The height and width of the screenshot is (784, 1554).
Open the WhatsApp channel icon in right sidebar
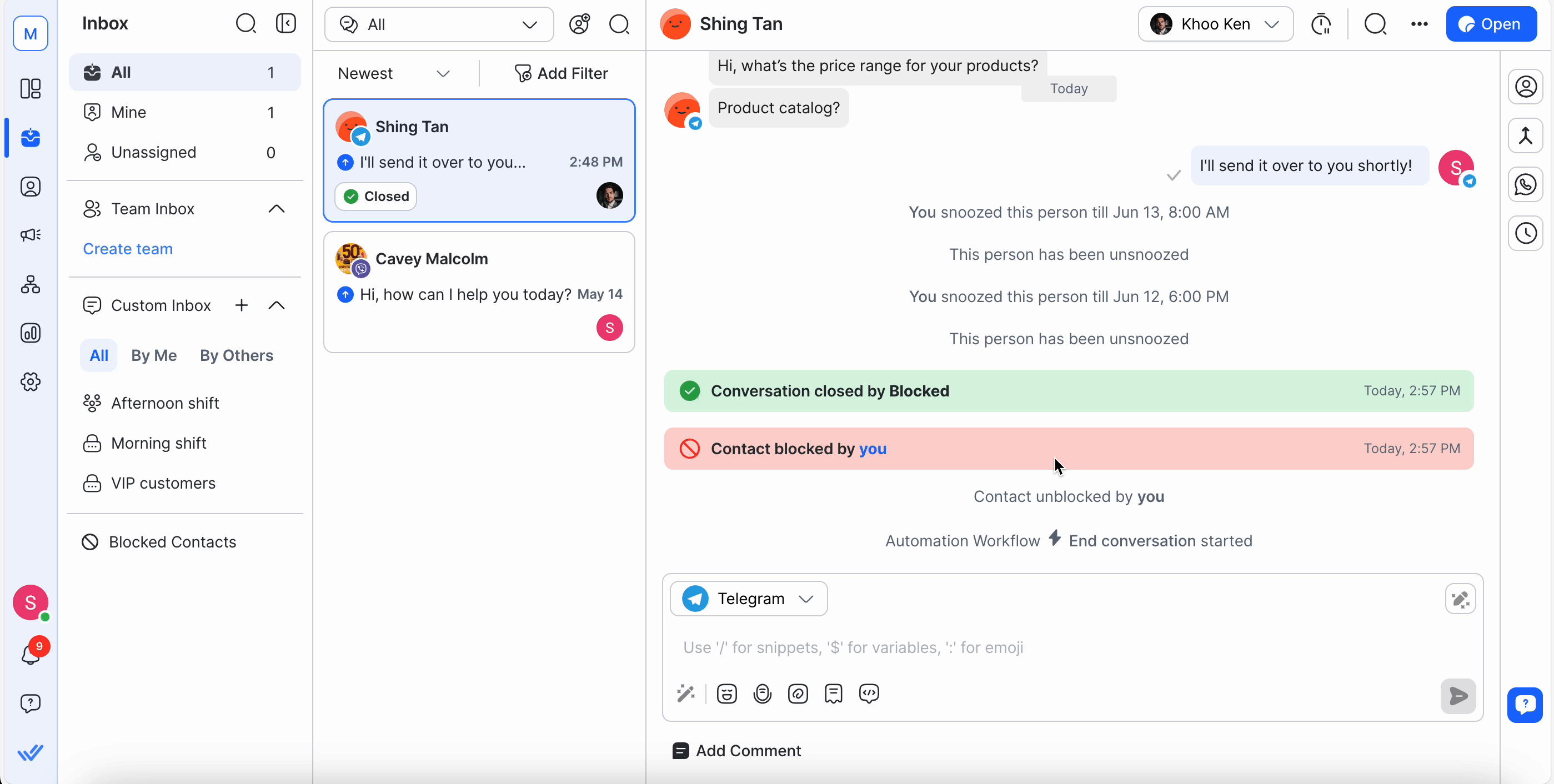(x=1526, y=184)
